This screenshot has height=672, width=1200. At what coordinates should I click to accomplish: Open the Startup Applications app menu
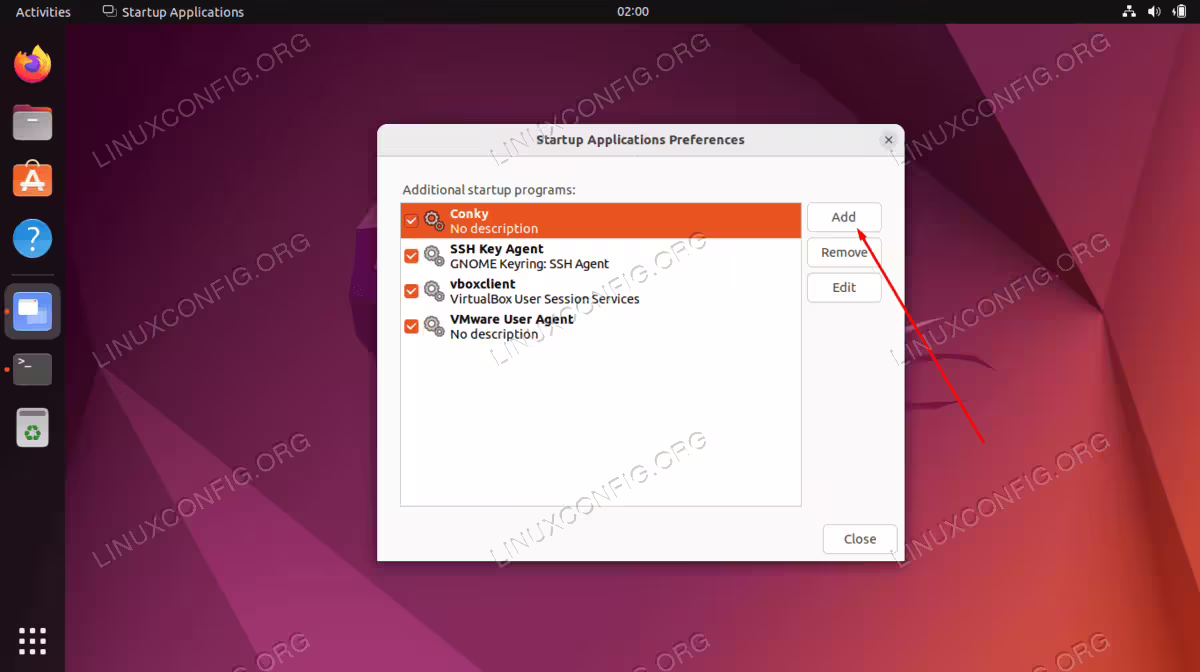click(x=173, y=12)
